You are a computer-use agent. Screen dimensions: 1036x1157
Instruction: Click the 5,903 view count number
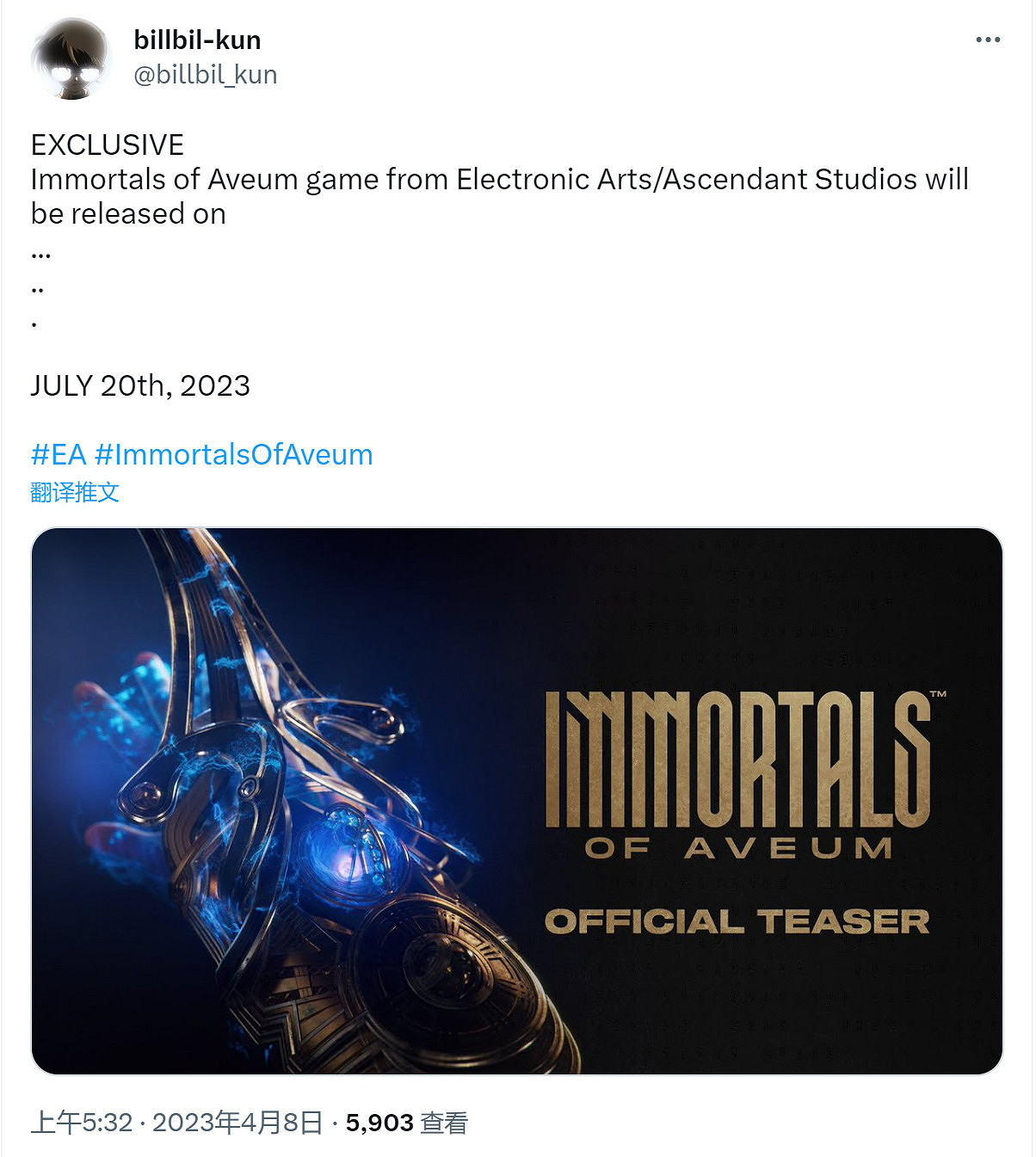pyautogui.click(x=379, y=1123)
